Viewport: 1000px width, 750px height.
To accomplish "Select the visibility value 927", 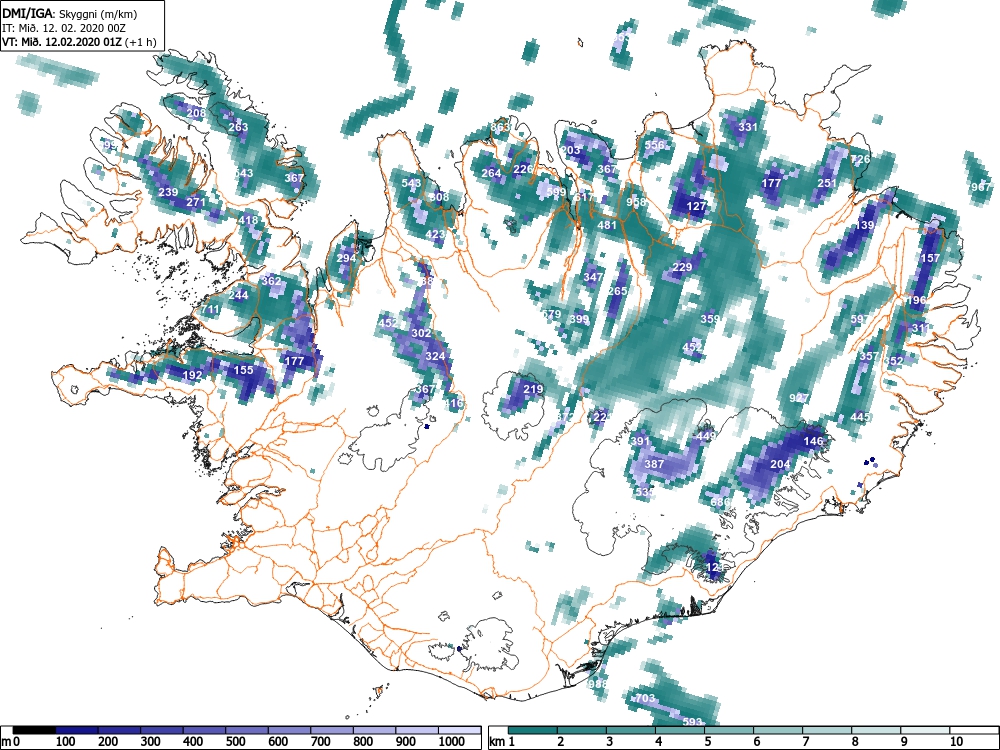I will point(799,398).
